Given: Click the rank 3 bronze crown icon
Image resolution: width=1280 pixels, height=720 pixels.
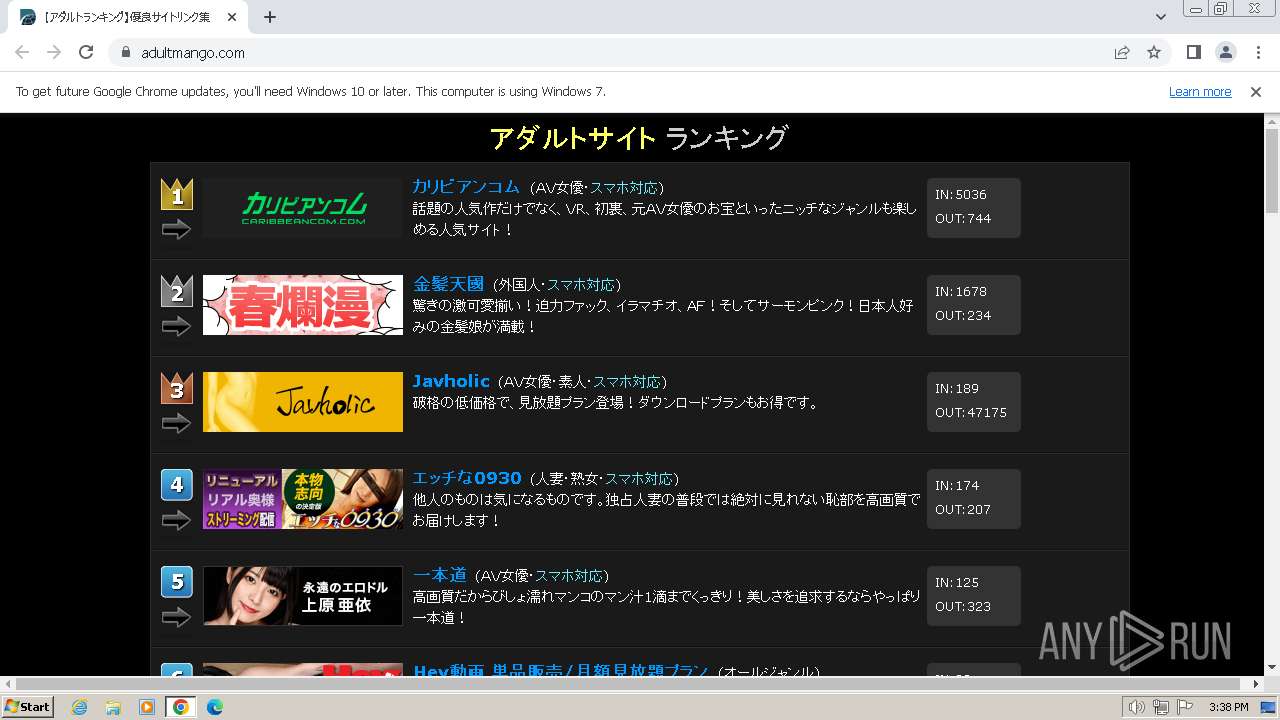Looking at the screenshot, I should (x=177, y=388).
